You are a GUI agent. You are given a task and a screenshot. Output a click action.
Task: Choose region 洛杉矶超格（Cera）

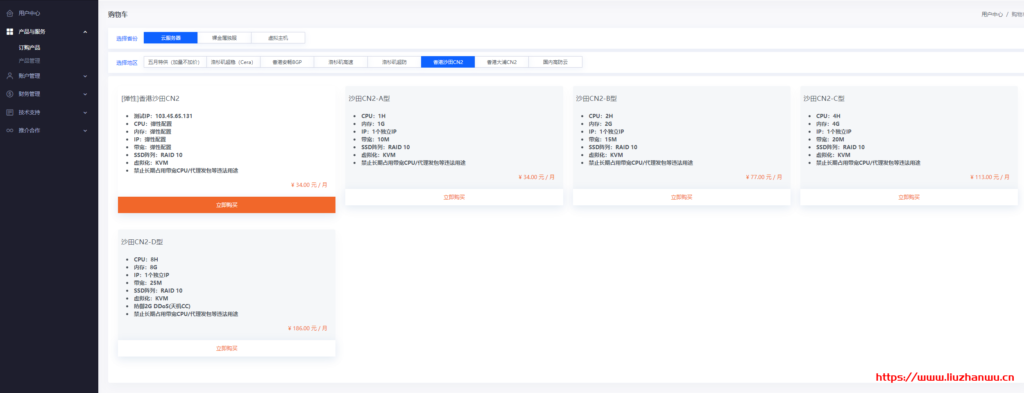232,62
